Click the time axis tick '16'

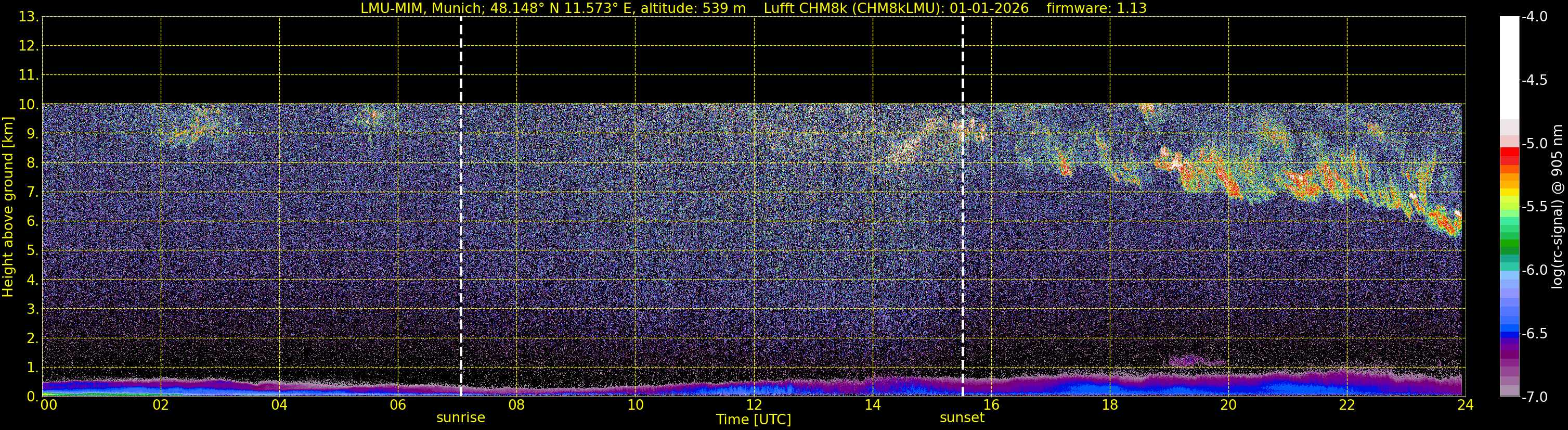992,405
